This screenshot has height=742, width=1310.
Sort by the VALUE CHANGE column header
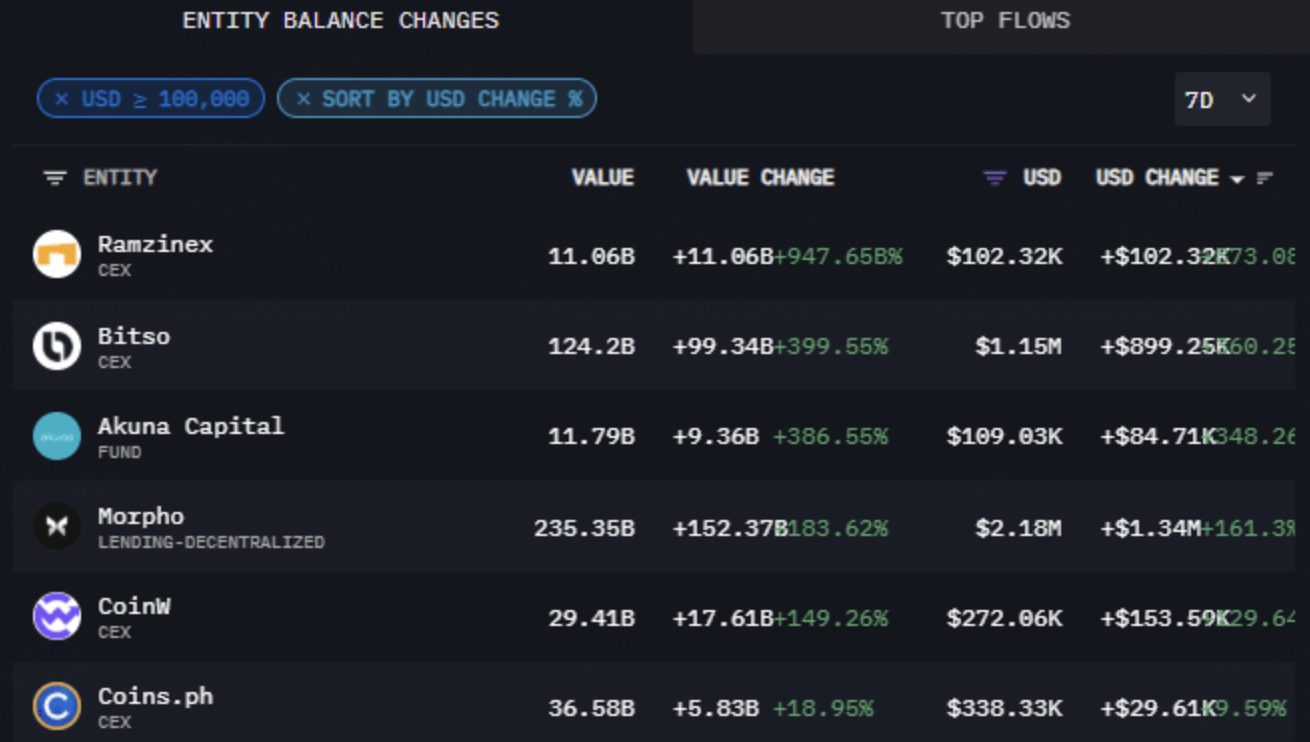point(760,178)
